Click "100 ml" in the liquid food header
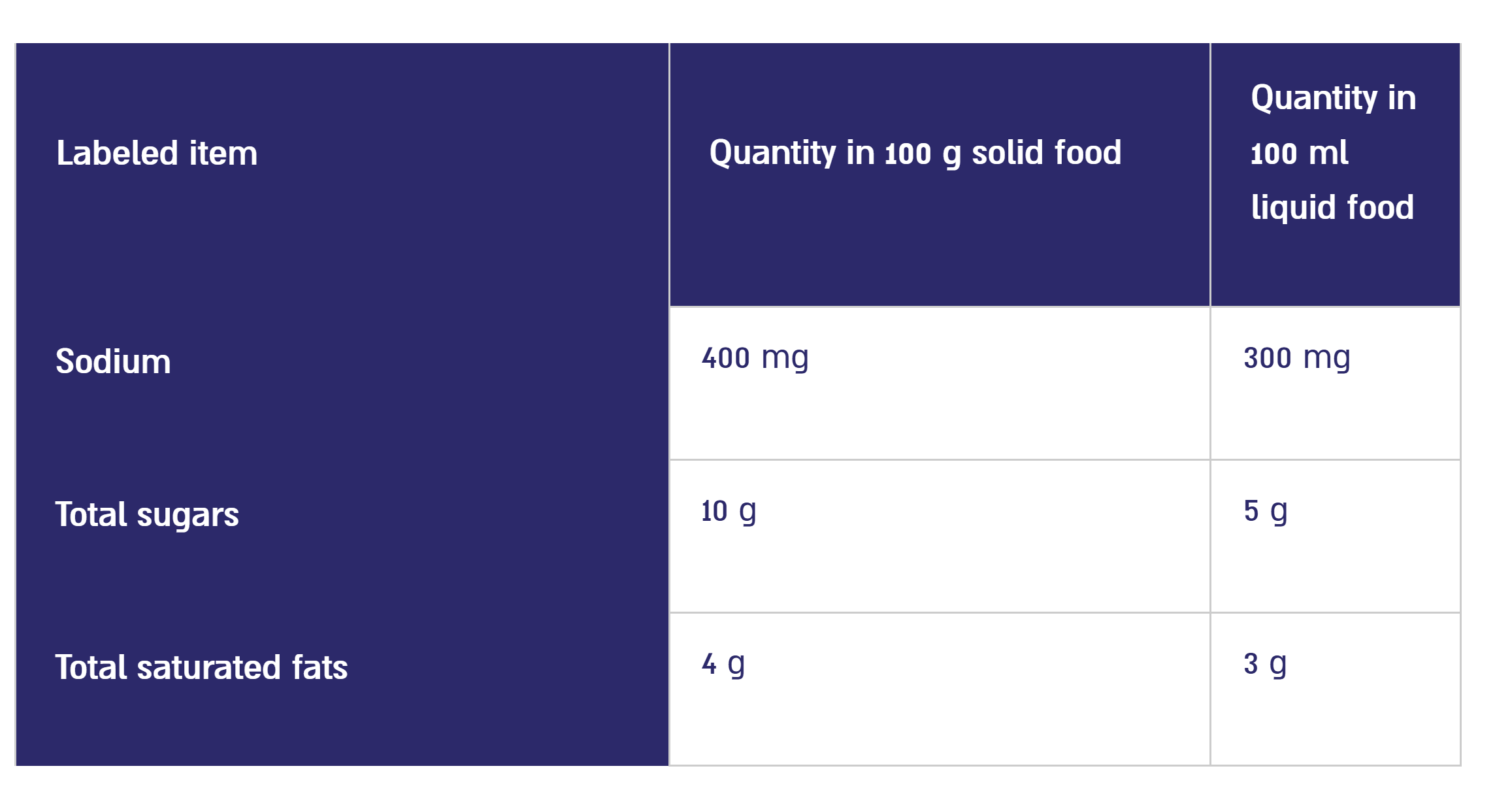1512x794 pixels. (x=1299, y=154)
